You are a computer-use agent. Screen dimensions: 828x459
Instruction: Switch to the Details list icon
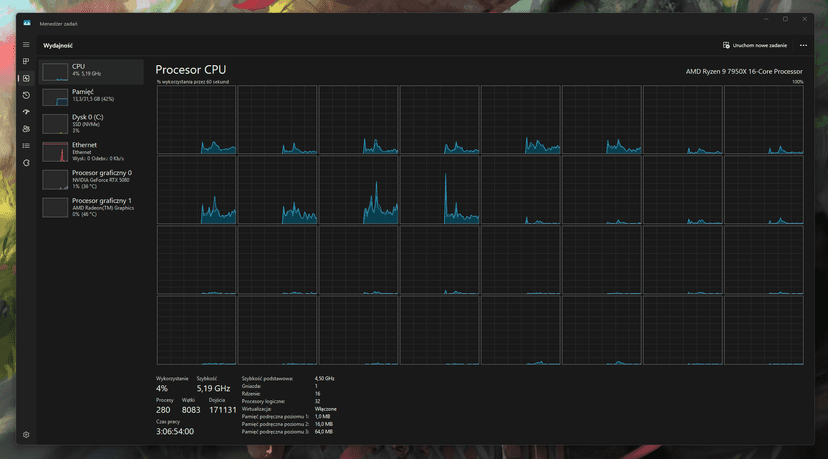[27, 145]
